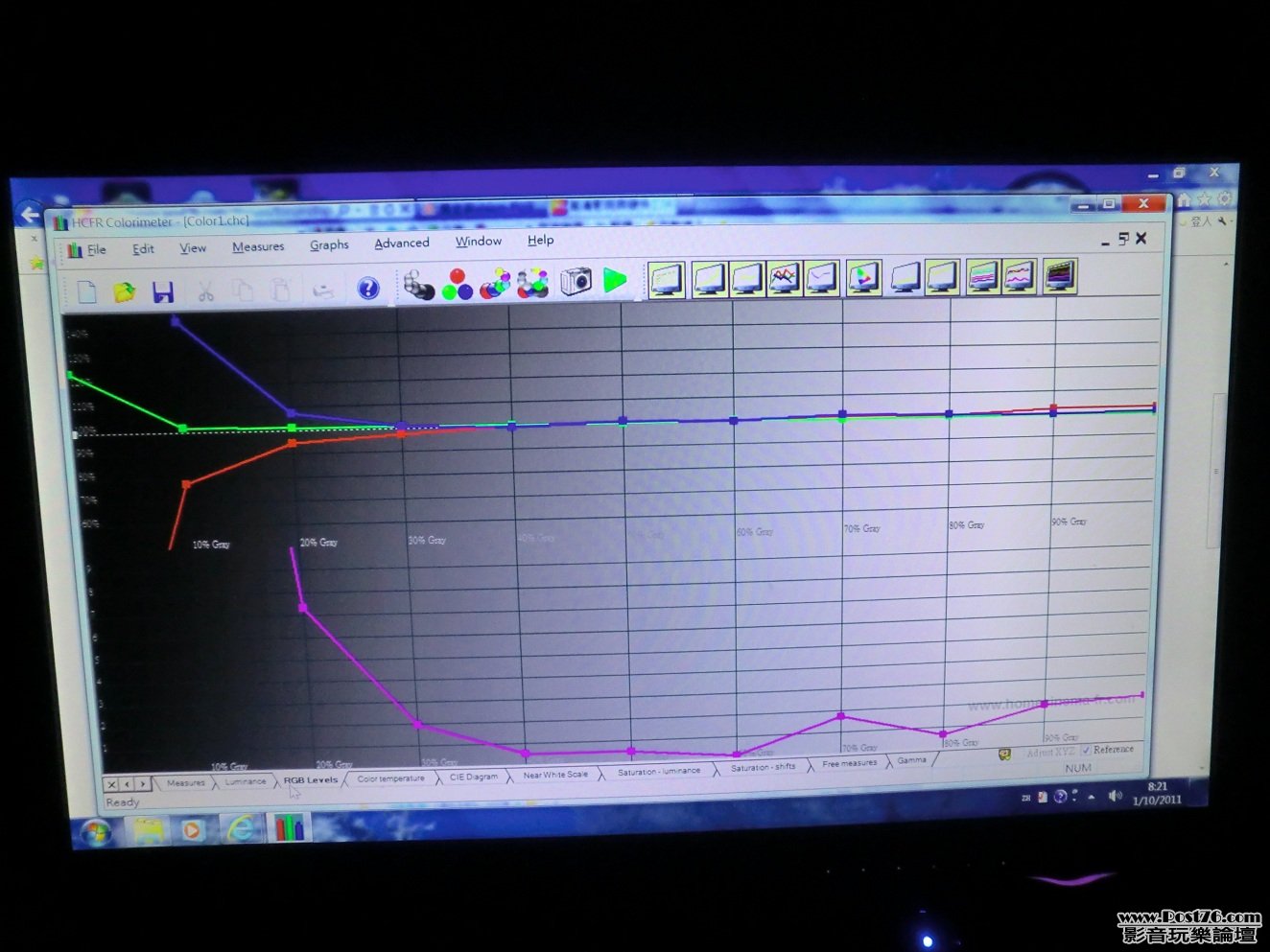The width and height of the screenshot is (1270, 952).
Task: Measure contrast using the camera icon
Action: pos(576,281)
